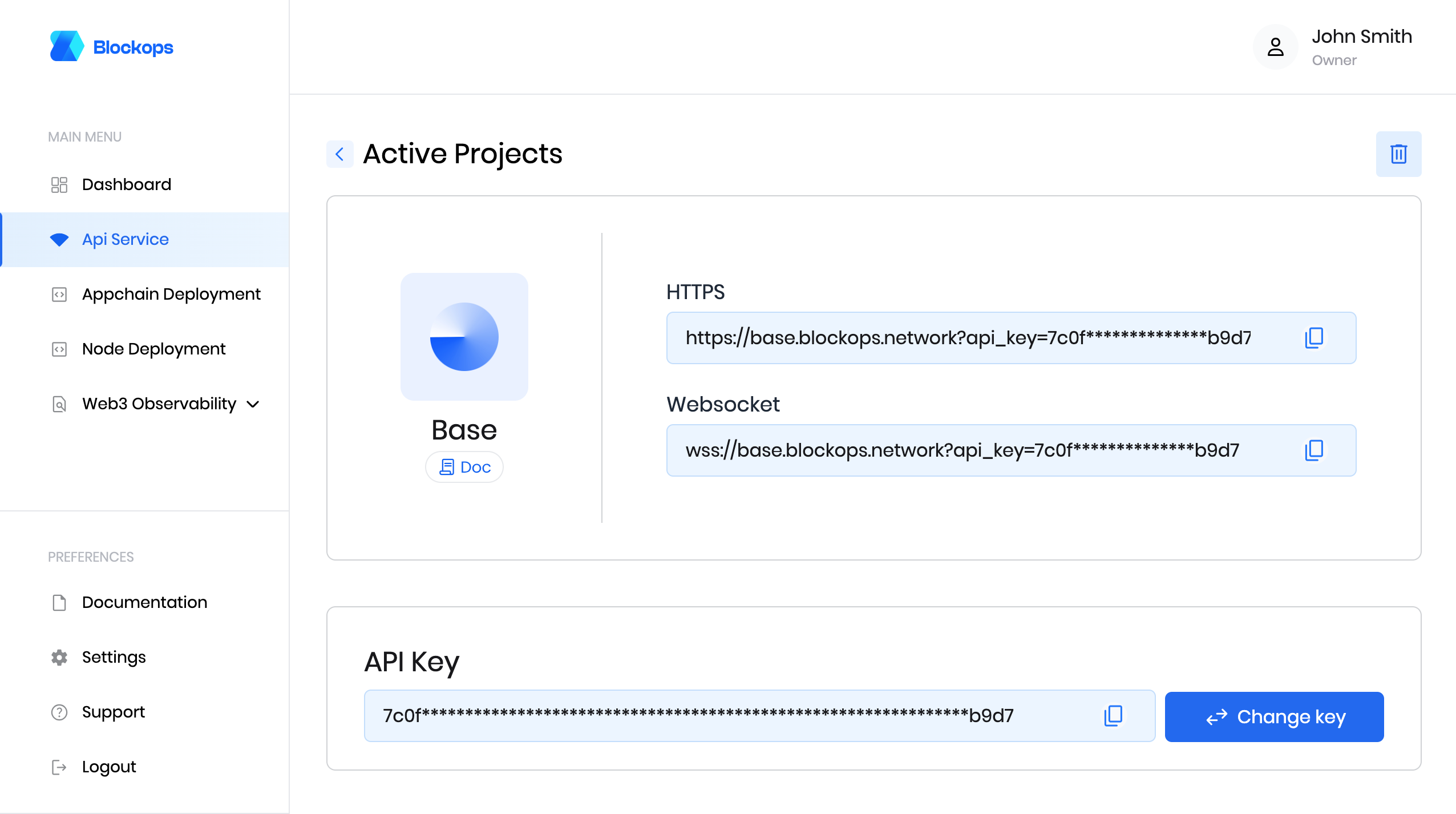Copy the Websocket endpoint URL
Image resolution: width=1456 pixels, height=814 pixels.
pyautogui.click(x=1314, y=450)
